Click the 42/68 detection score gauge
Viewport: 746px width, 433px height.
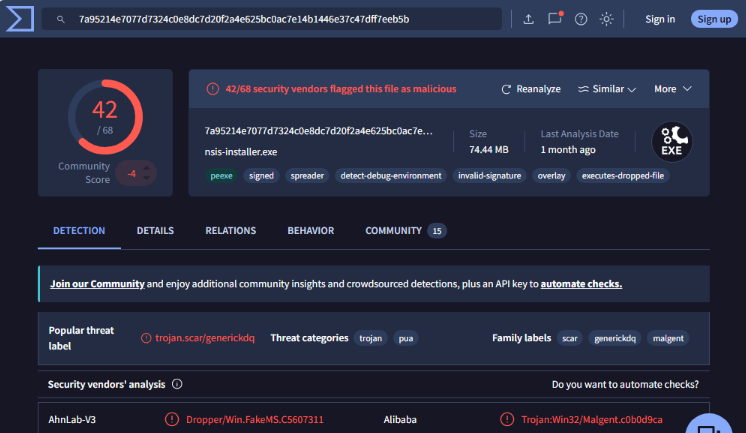click(105, 117)
